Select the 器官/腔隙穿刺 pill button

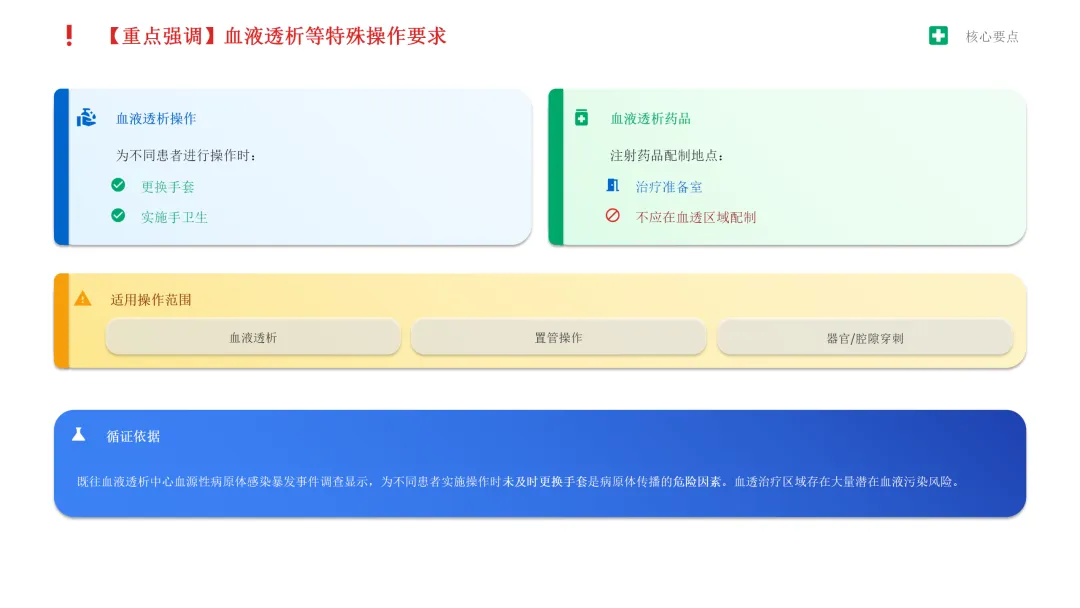pos(864,337)
